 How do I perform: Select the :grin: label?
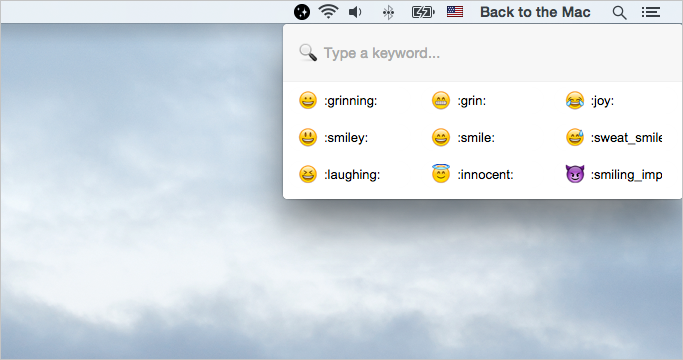tap(472, 101)
